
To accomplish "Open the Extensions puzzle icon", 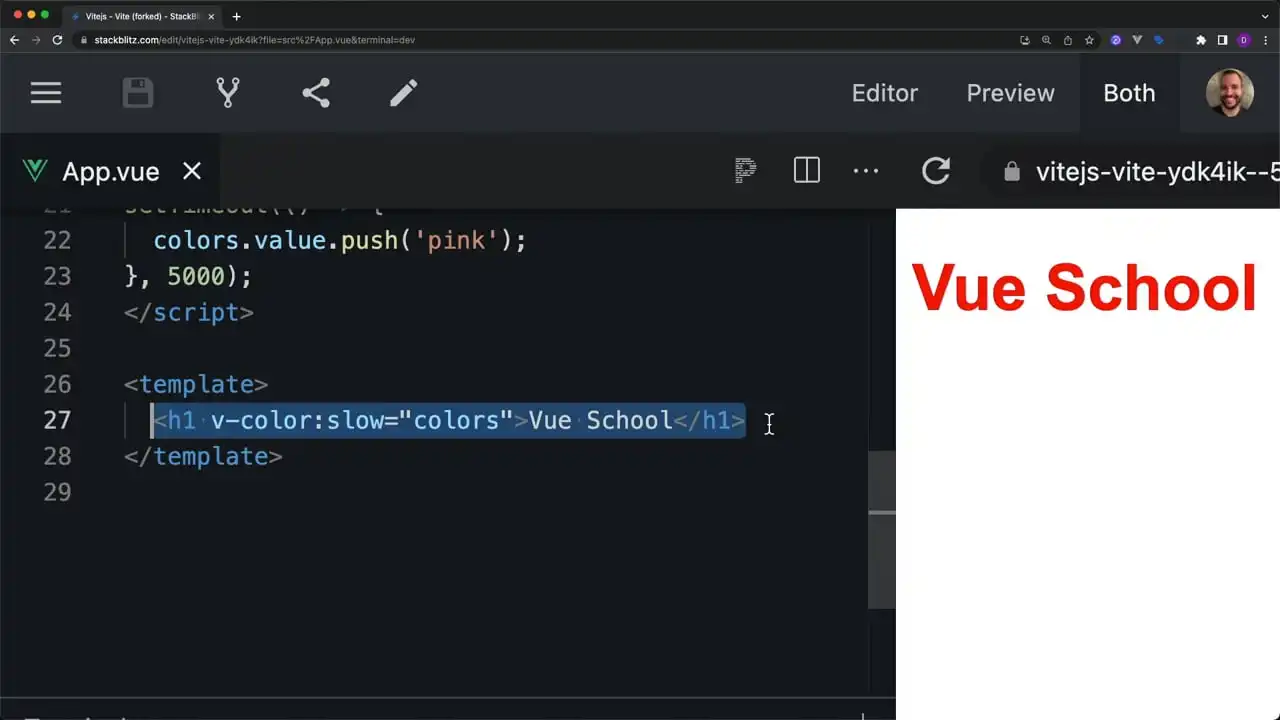I will pyautogui.click(x=1201, y=40).
